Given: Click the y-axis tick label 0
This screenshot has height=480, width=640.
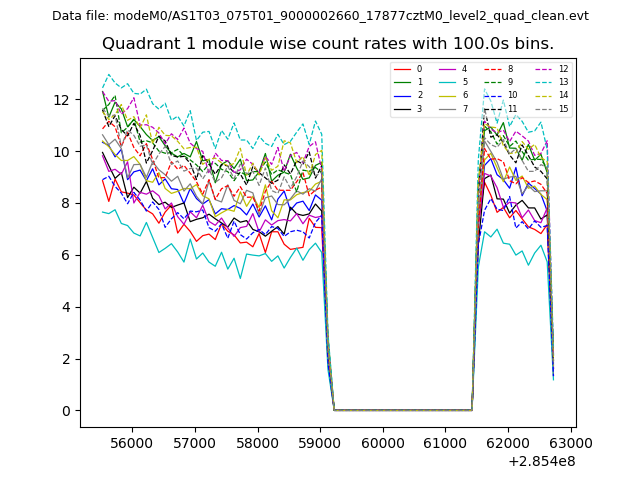Looking at the screenshot, I should pos(66,411).
